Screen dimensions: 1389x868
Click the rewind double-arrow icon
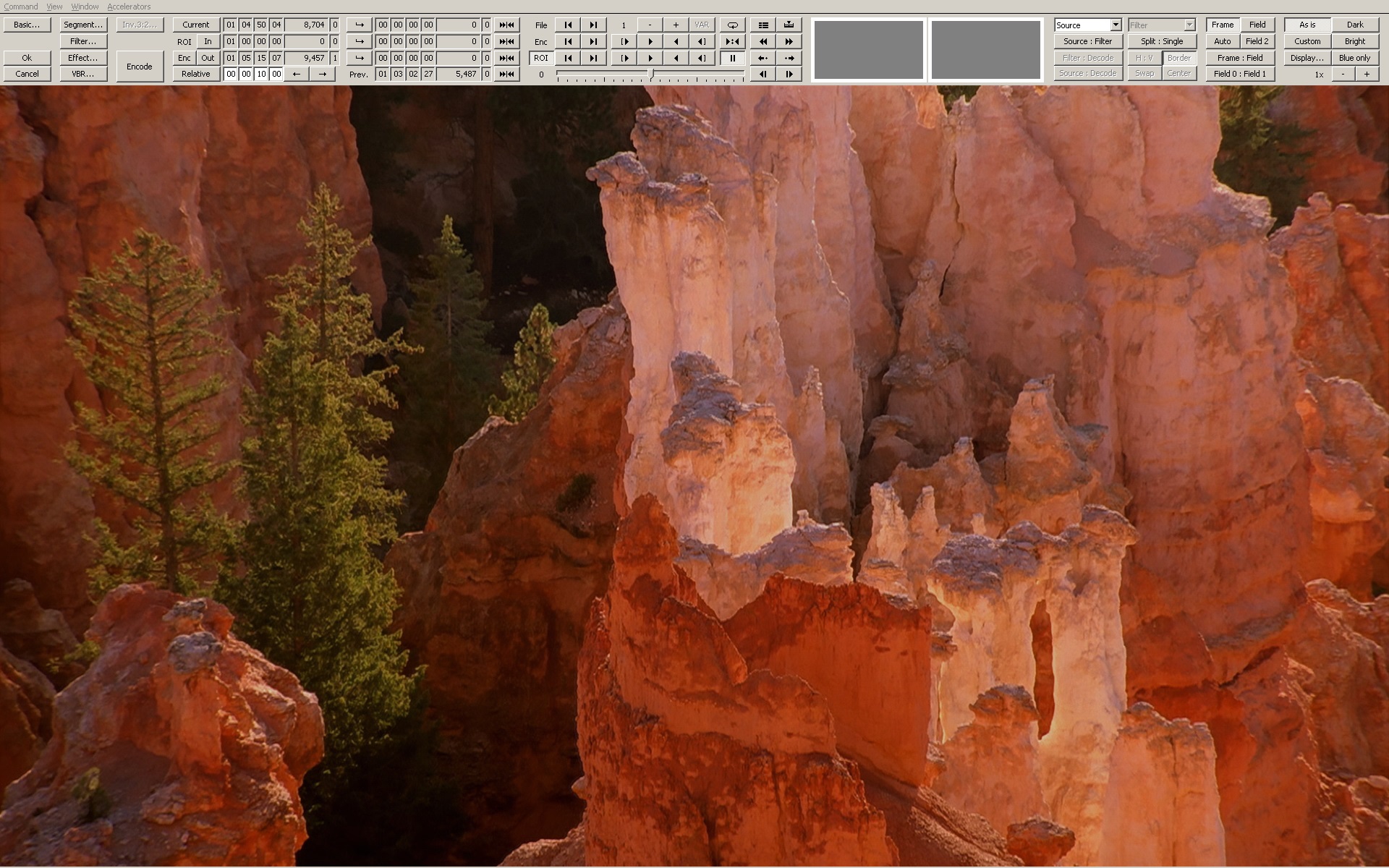point(763,41)
